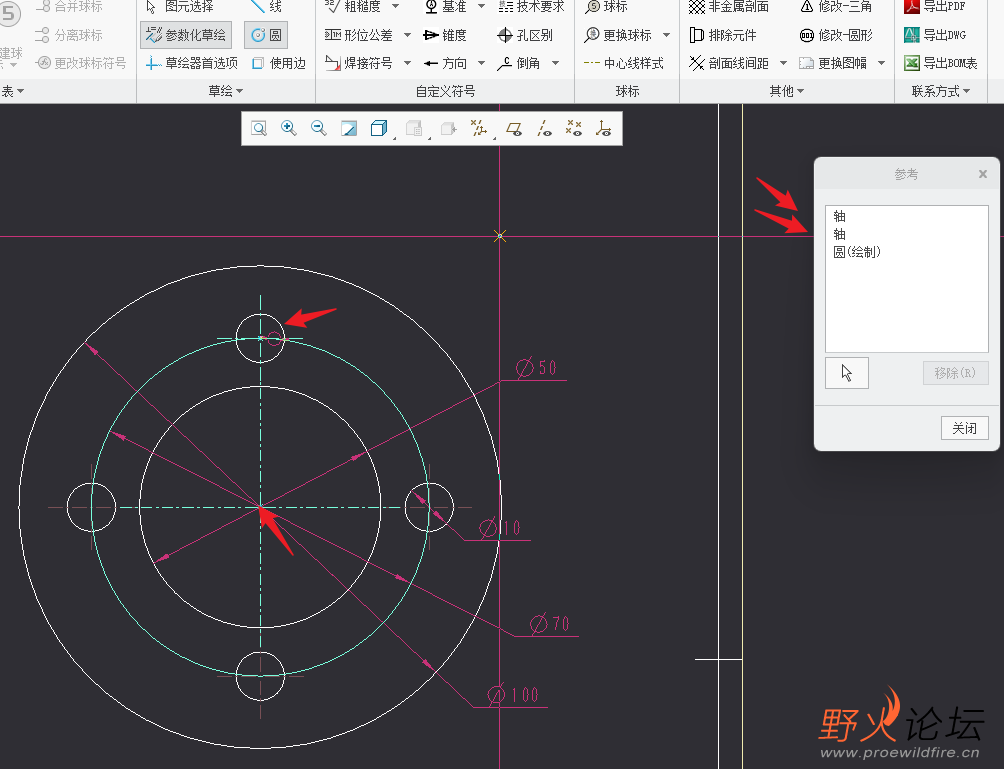Click the 孔区别 hole marker tool
The width and height of the screenshot is (1004, 769).
pos(525,35)
